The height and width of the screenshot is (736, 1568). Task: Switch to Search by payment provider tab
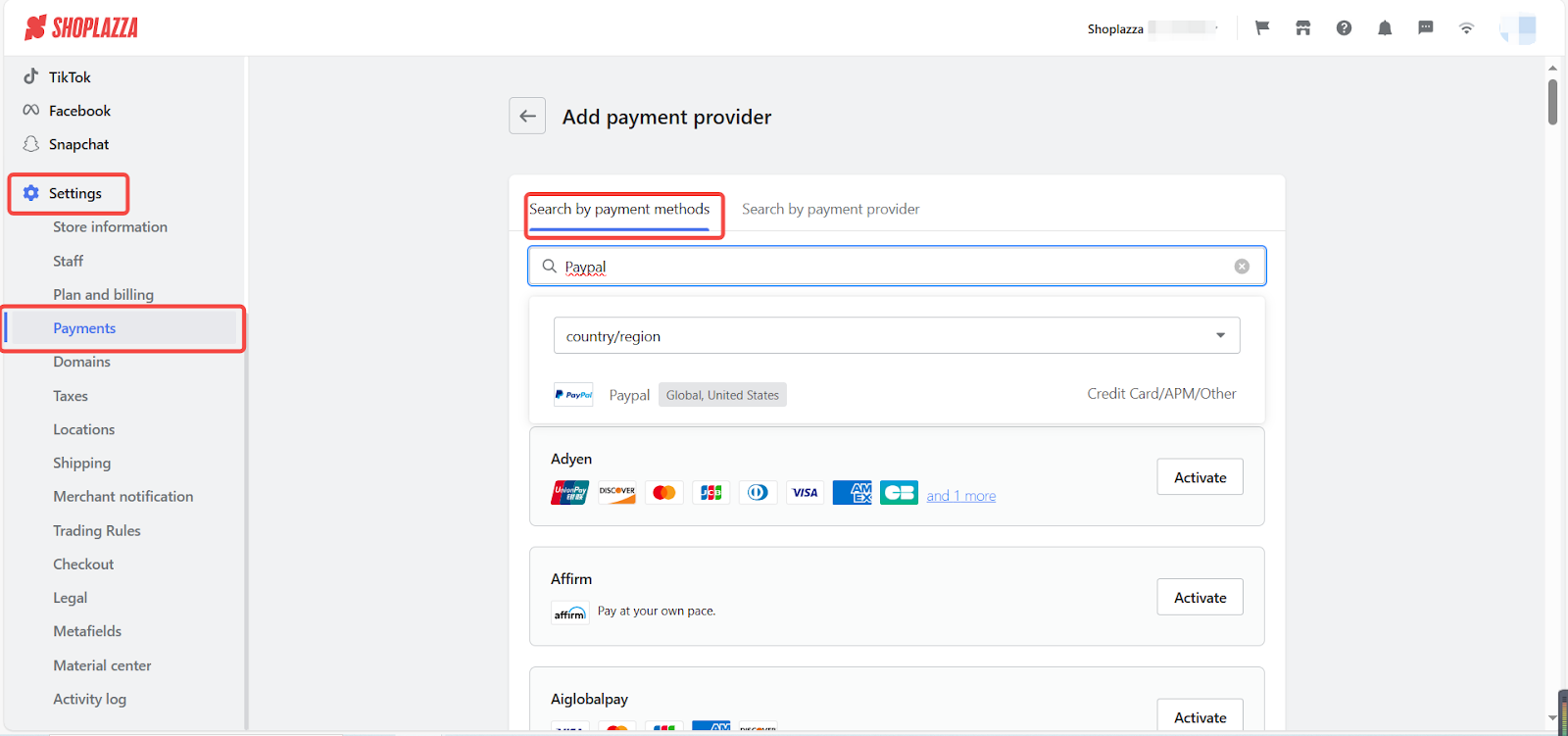click(830, 209)
